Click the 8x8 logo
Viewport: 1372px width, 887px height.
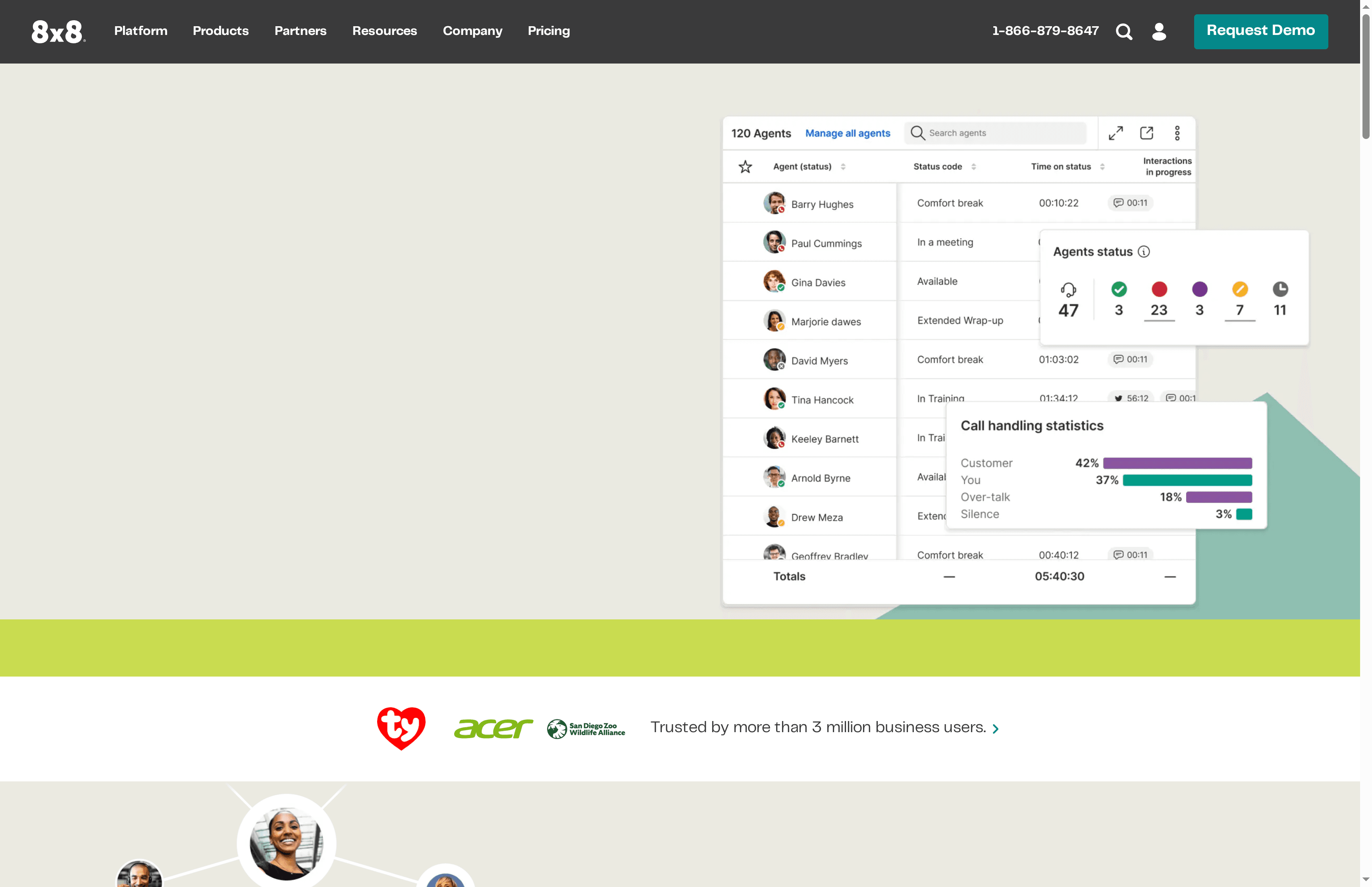point(58,32)
